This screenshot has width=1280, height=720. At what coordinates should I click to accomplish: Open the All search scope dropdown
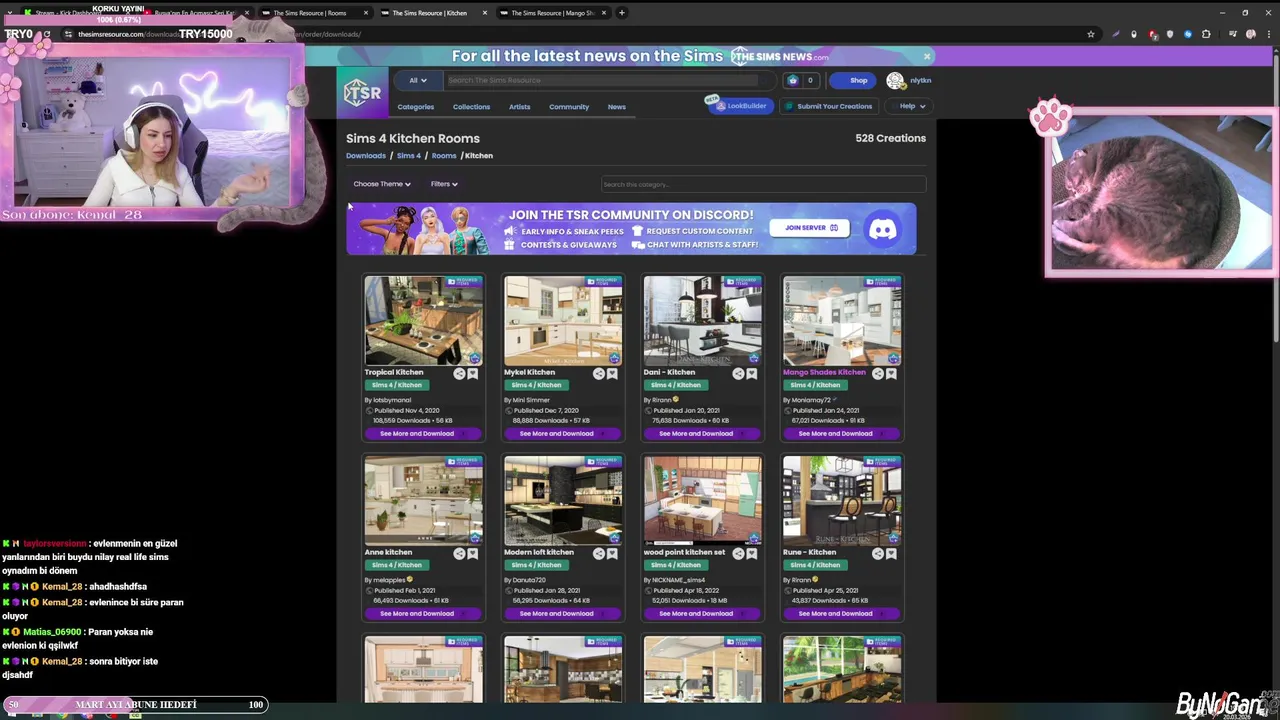(x=418, y=80)
